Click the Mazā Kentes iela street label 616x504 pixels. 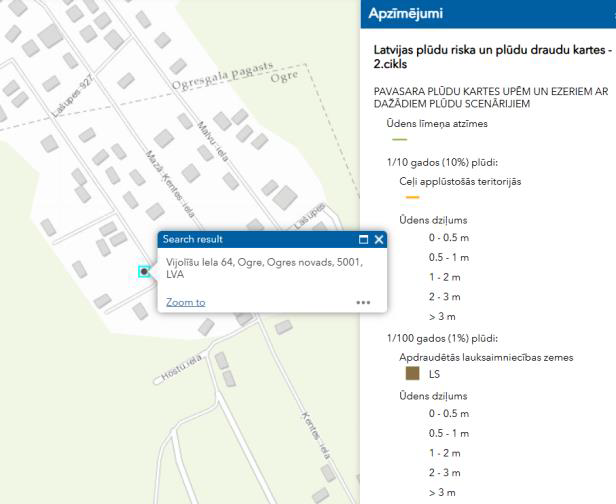(170, 183)
